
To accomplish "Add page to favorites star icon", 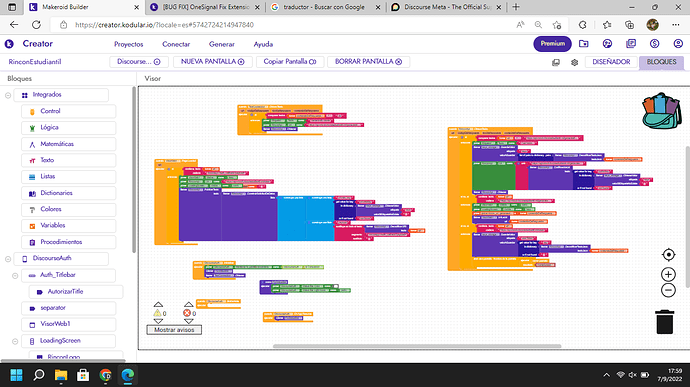I will (557, 25).
